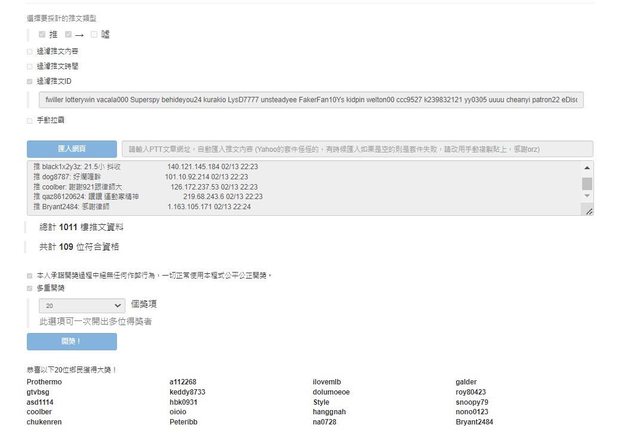Toggle the → arrow-type checkbox

click(67, 34)
